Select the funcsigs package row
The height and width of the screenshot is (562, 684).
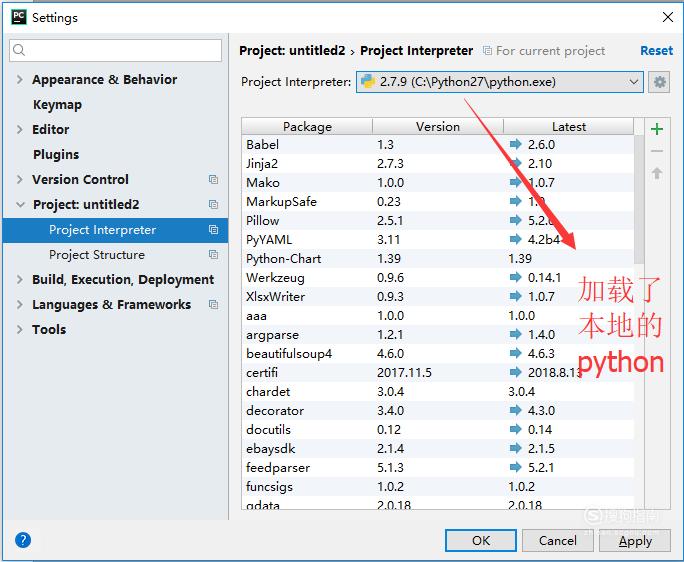pos(438,487)
